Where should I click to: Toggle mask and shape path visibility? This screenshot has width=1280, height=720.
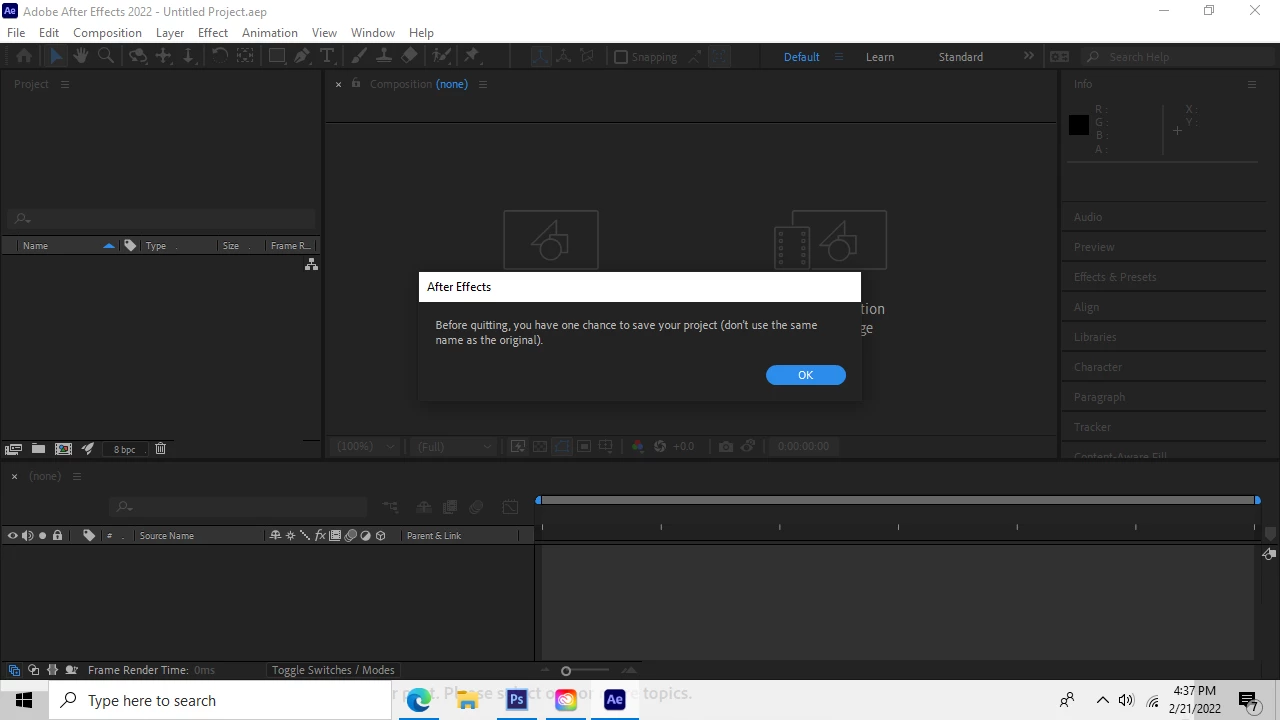tap(562, 446)
